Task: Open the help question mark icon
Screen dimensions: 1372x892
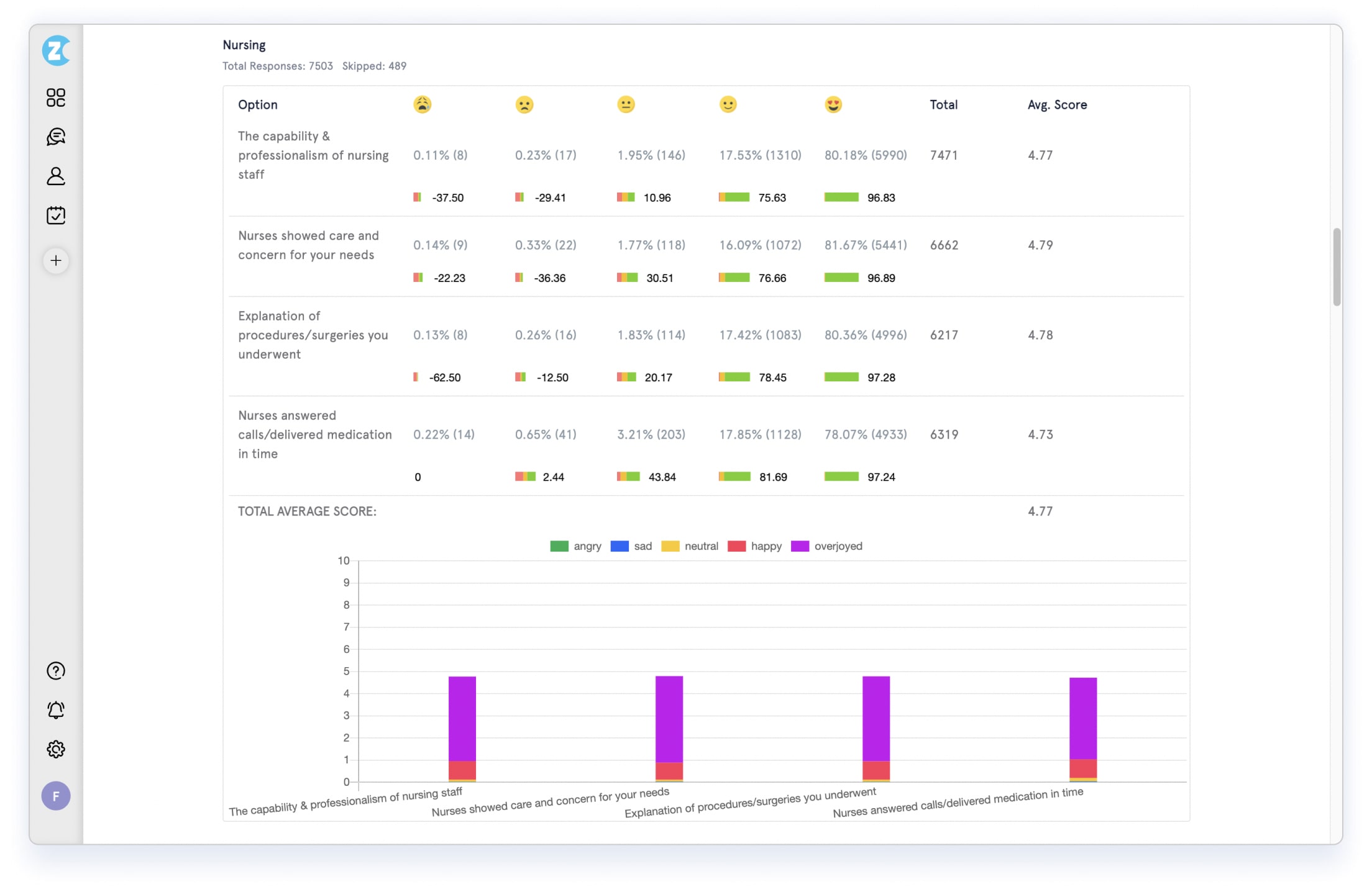Action: click(56, 671)
